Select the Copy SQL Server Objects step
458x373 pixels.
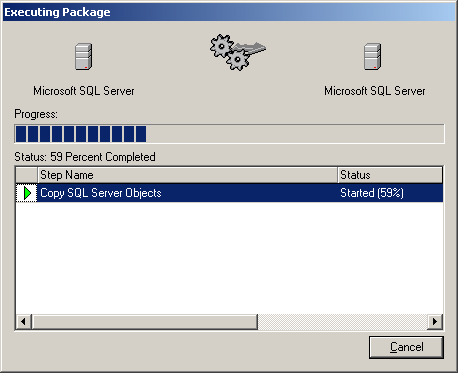point(229,193)
